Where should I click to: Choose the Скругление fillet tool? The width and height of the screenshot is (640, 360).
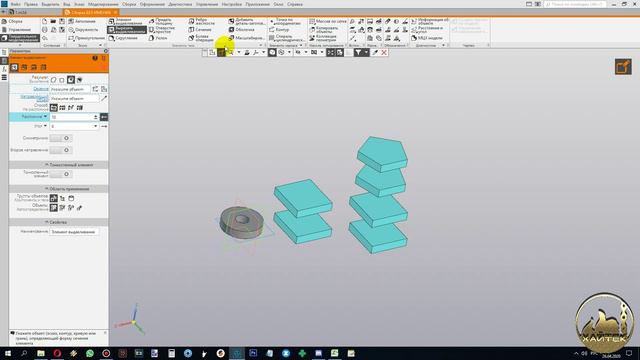click(123, 38)
